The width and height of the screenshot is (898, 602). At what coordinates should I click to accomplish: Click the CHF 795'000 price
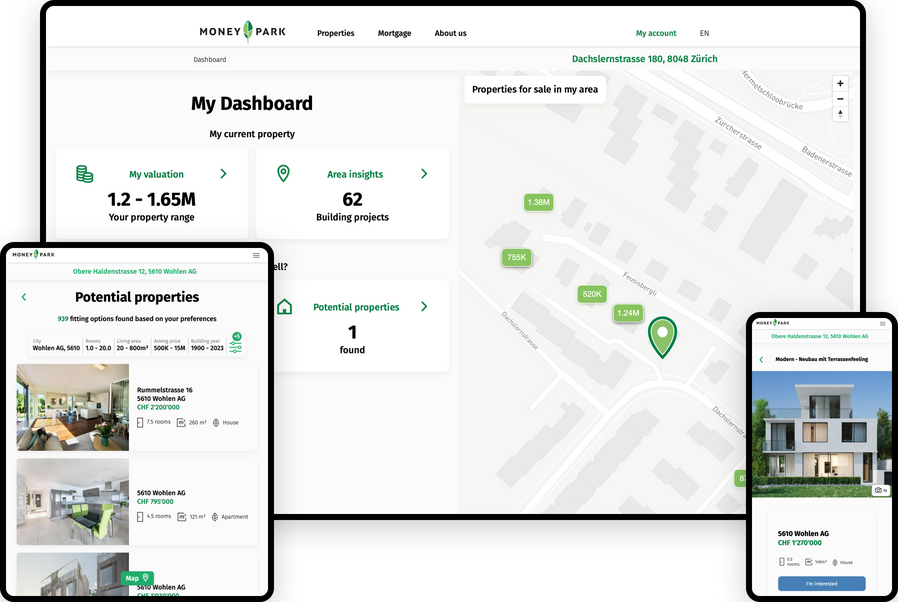pyautogui.click(x=155, y=501)
